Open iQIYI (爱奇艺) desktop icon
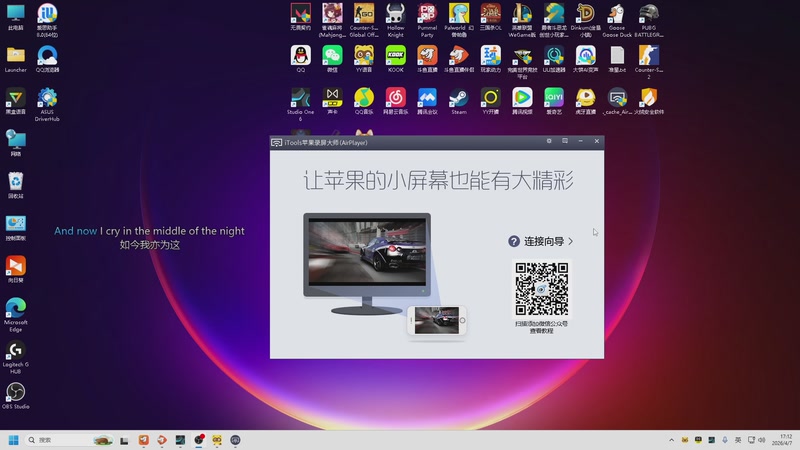The height and width of the screenshot is (450, 800). pos(554,101)
